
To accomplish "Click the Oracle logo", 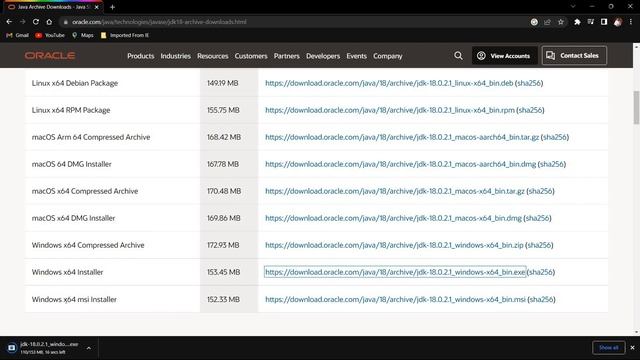I will tap(50, 56).
